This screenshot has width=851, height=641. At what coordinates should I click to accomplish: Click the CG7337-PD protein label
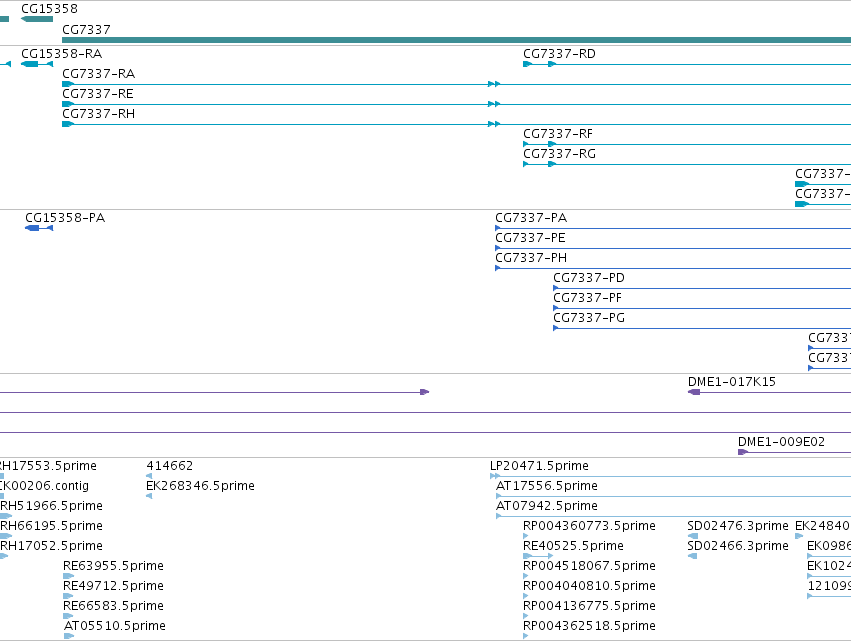click(589, 278)
